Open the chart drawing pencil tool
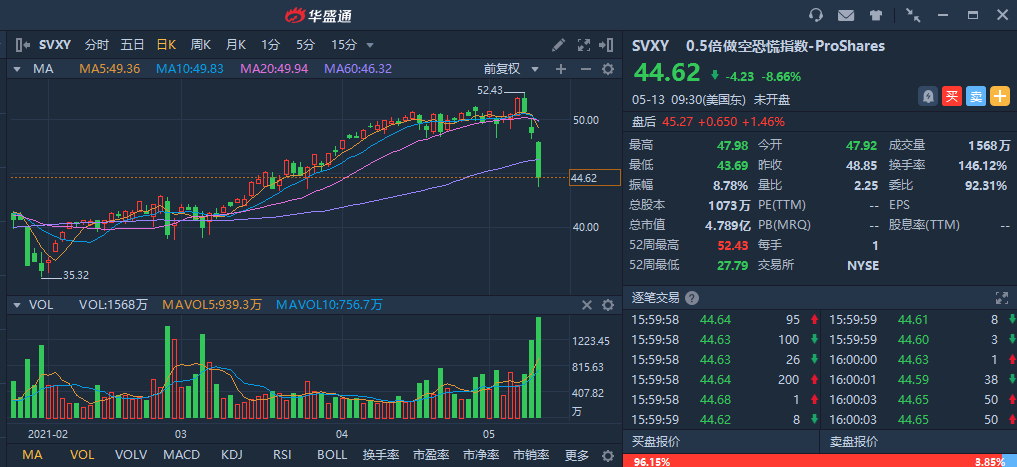The width and height of the screenshot is (1017, 467). pyautogui.click(x=558, y=45)
